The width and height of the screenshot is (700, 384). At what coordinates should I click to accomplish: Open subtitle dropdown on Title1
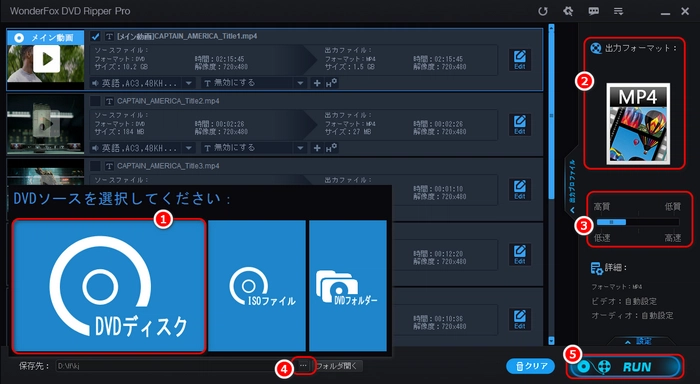pyautogui.click(x=300, y=83)
